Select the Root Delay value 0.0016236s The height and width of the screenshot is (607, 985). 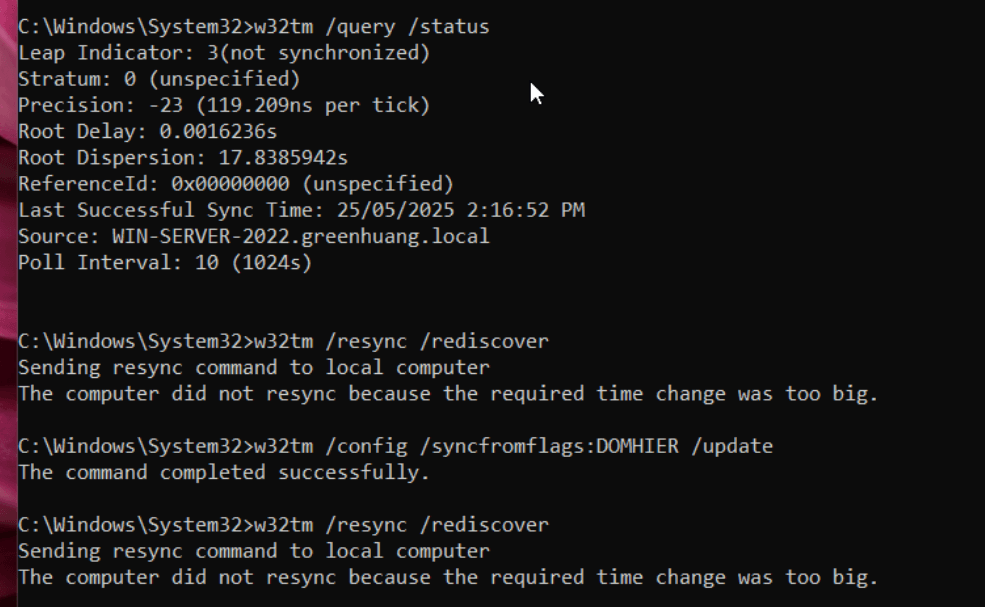coord(217,131)
